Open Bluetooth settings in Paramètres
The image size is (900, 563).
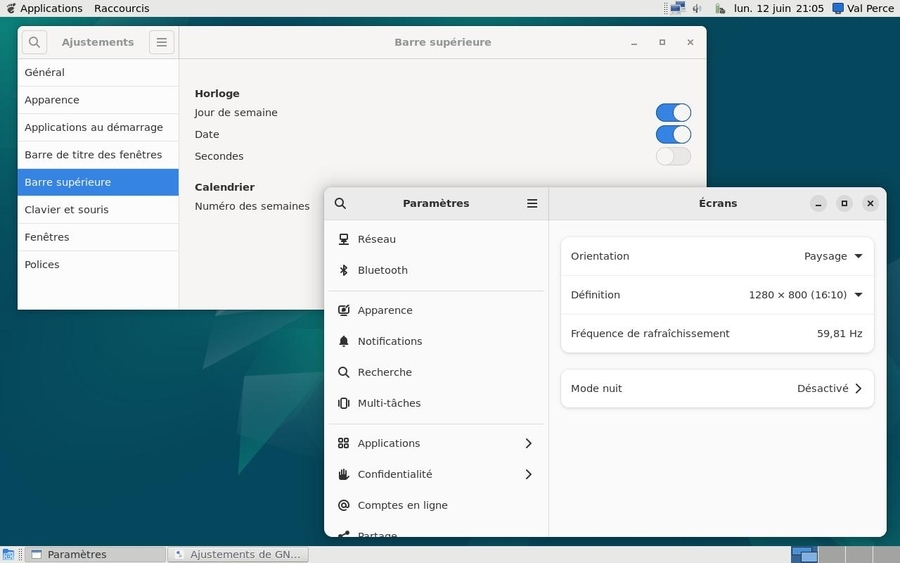point(436,270)
